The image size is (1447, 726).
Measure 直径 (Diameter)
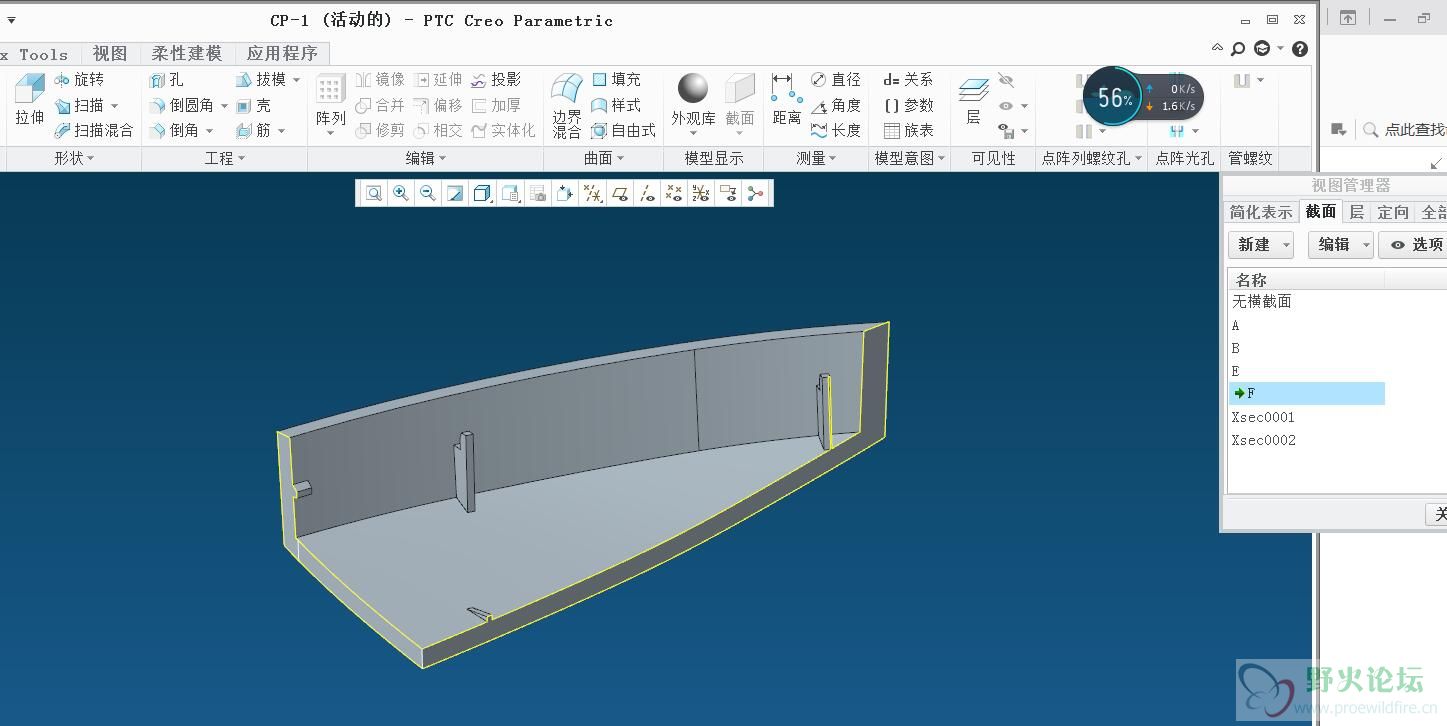836,79
